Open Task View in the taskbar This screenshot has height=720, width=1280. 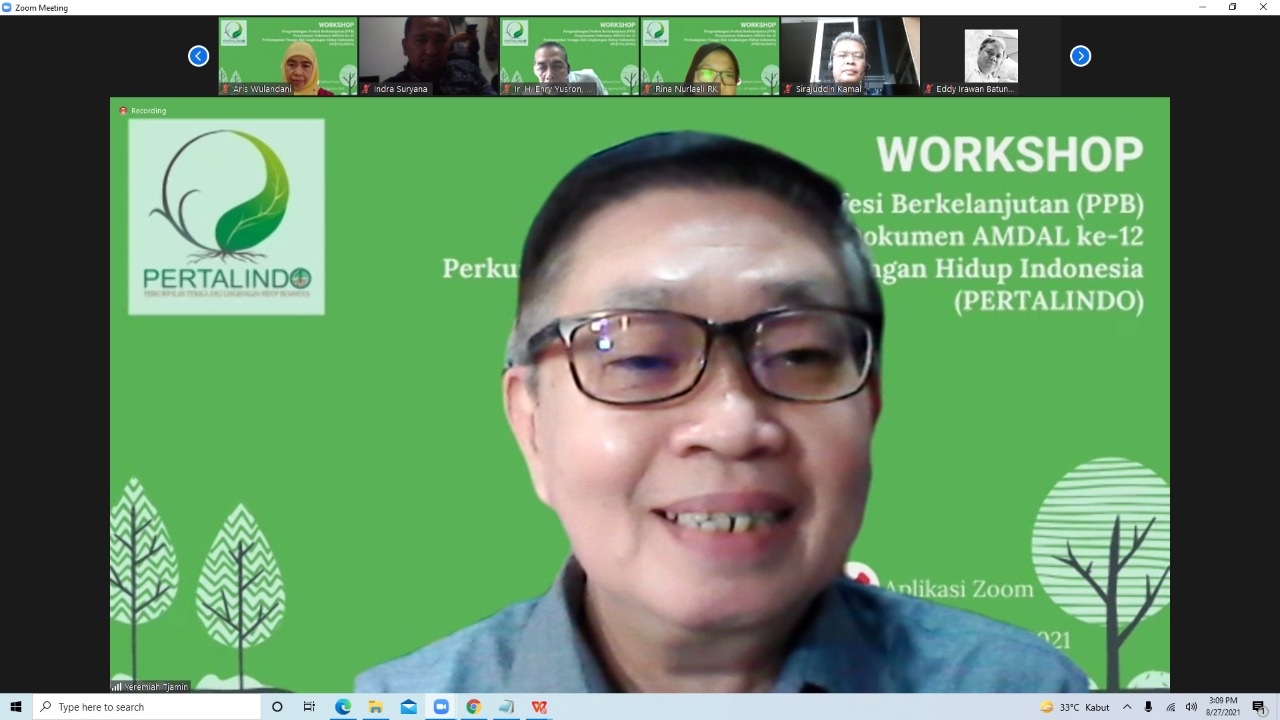click(x=309, y=707)
